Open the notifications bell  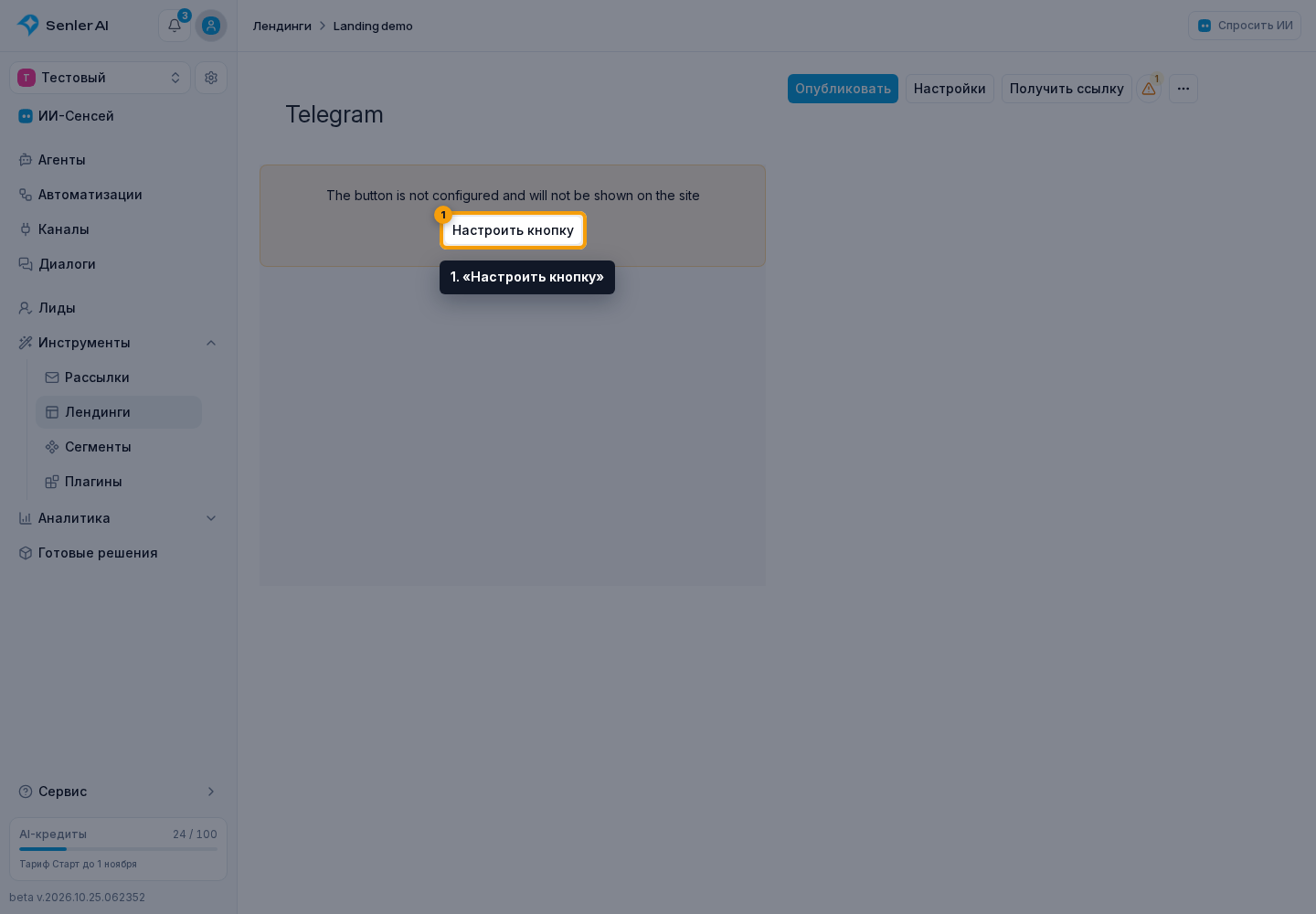[175, 26]
